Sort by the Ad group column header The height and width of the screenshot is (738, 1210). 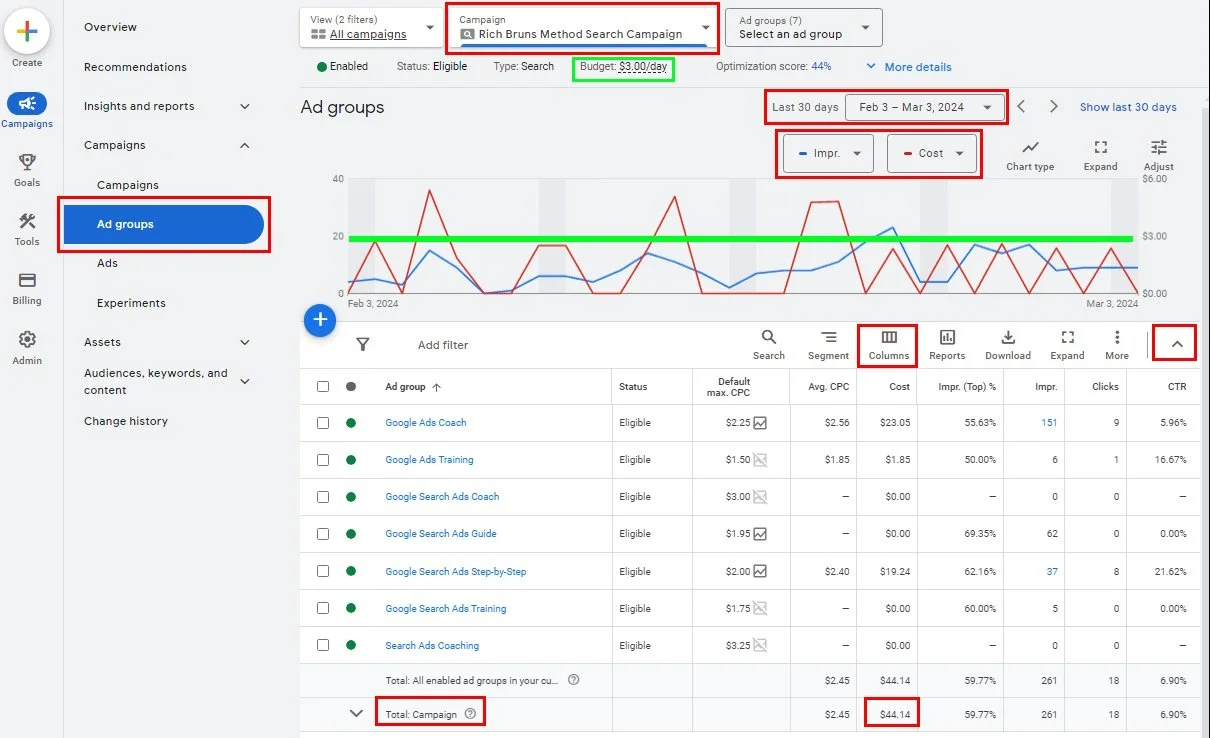[x=413, y=386]
